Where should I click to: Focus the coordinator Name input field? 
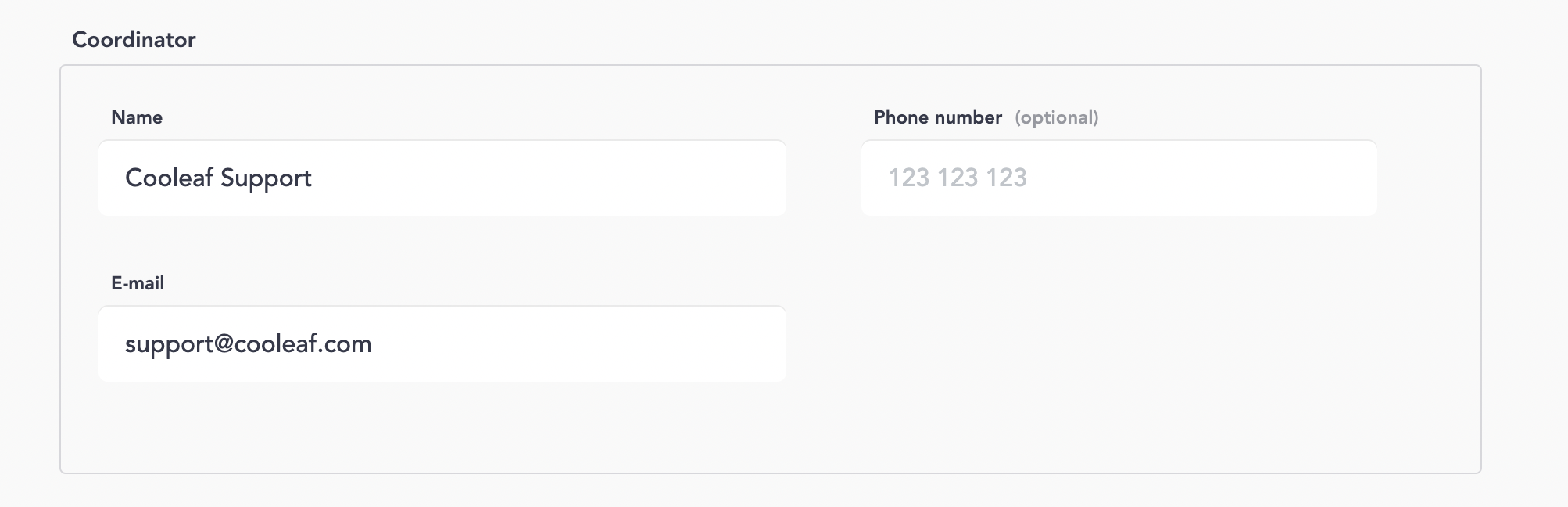coord(442,178)
